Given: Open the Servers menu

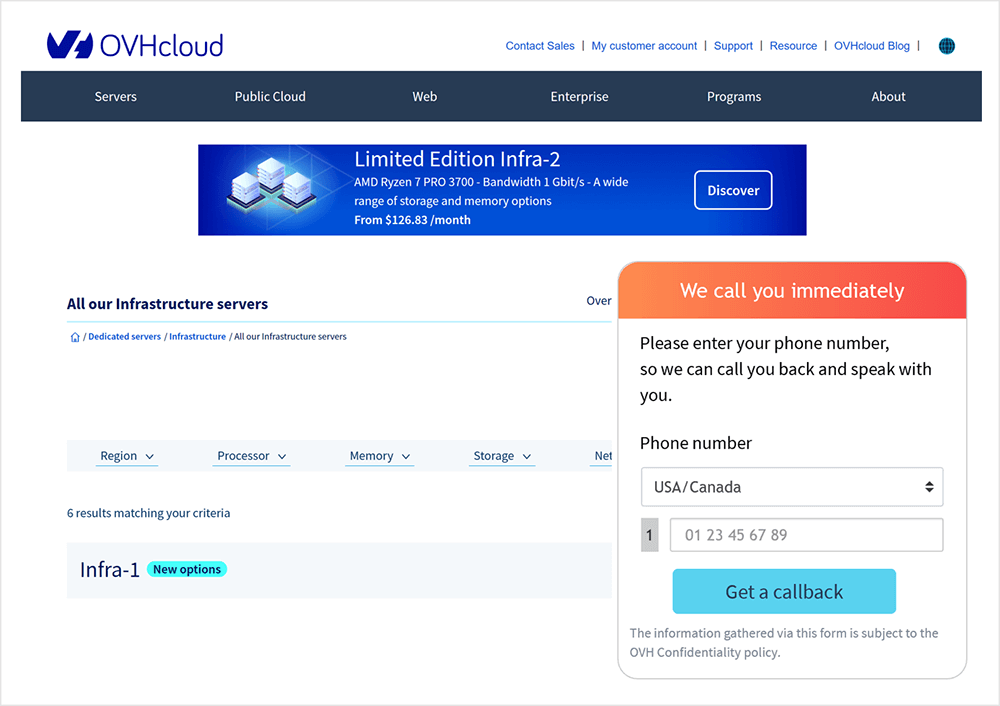Looking at the screenshot, I should click(x=115, y=96).
